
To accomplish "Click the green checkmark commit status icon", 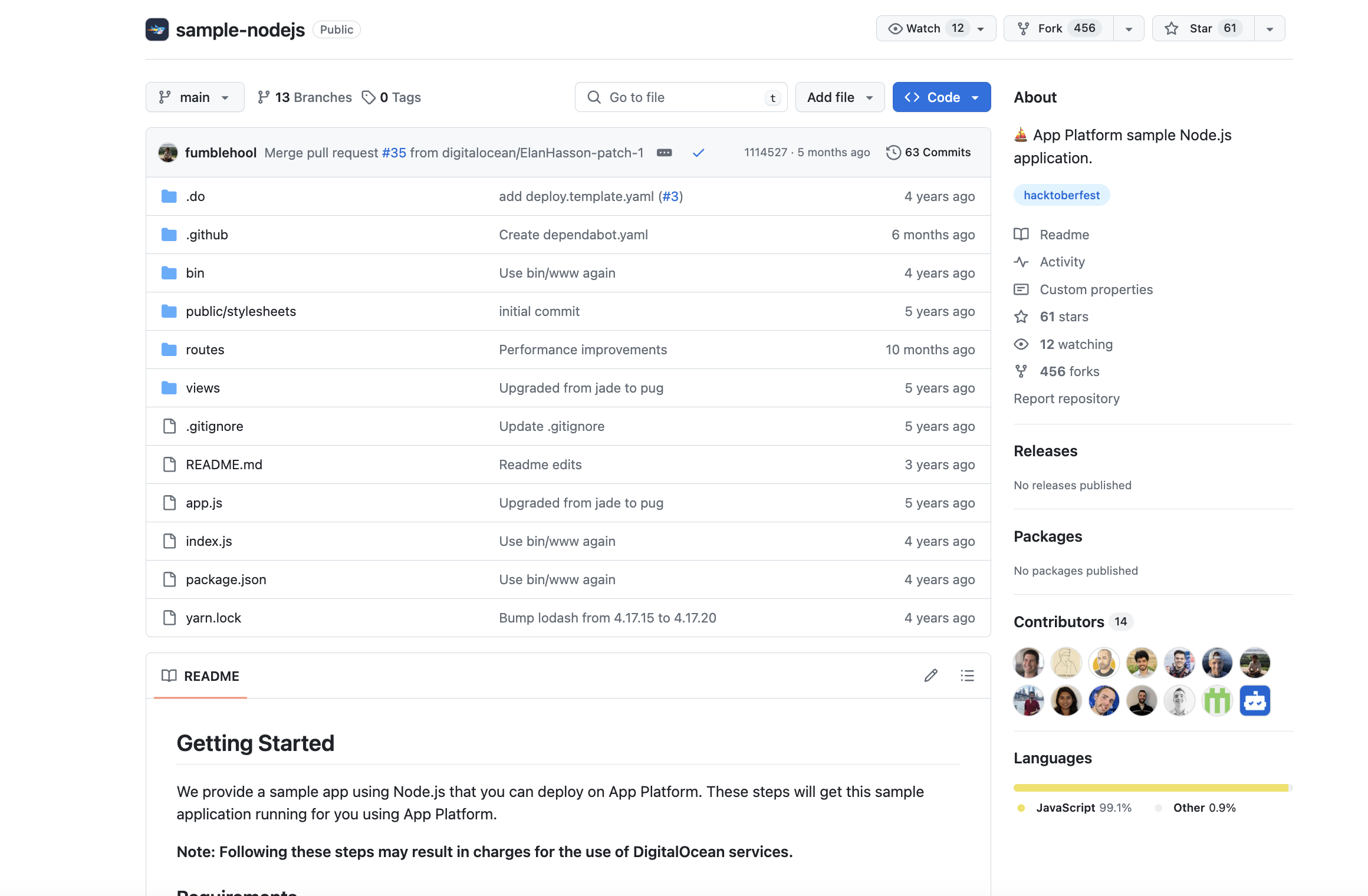I will point(699,153).
